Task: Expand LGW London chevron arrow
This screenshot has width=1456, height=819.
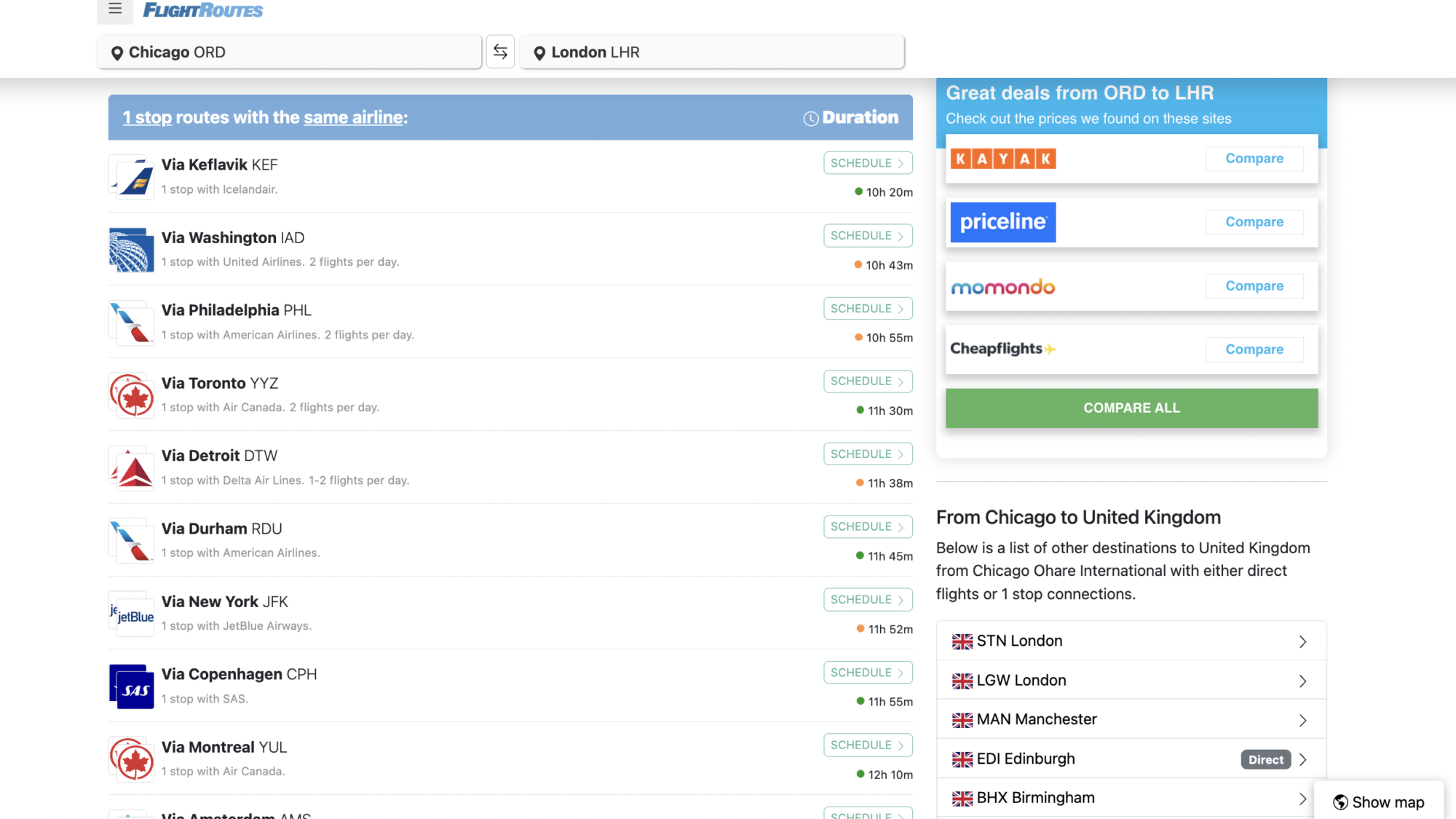Action: pyautogui.click(x=1302, y=681)
